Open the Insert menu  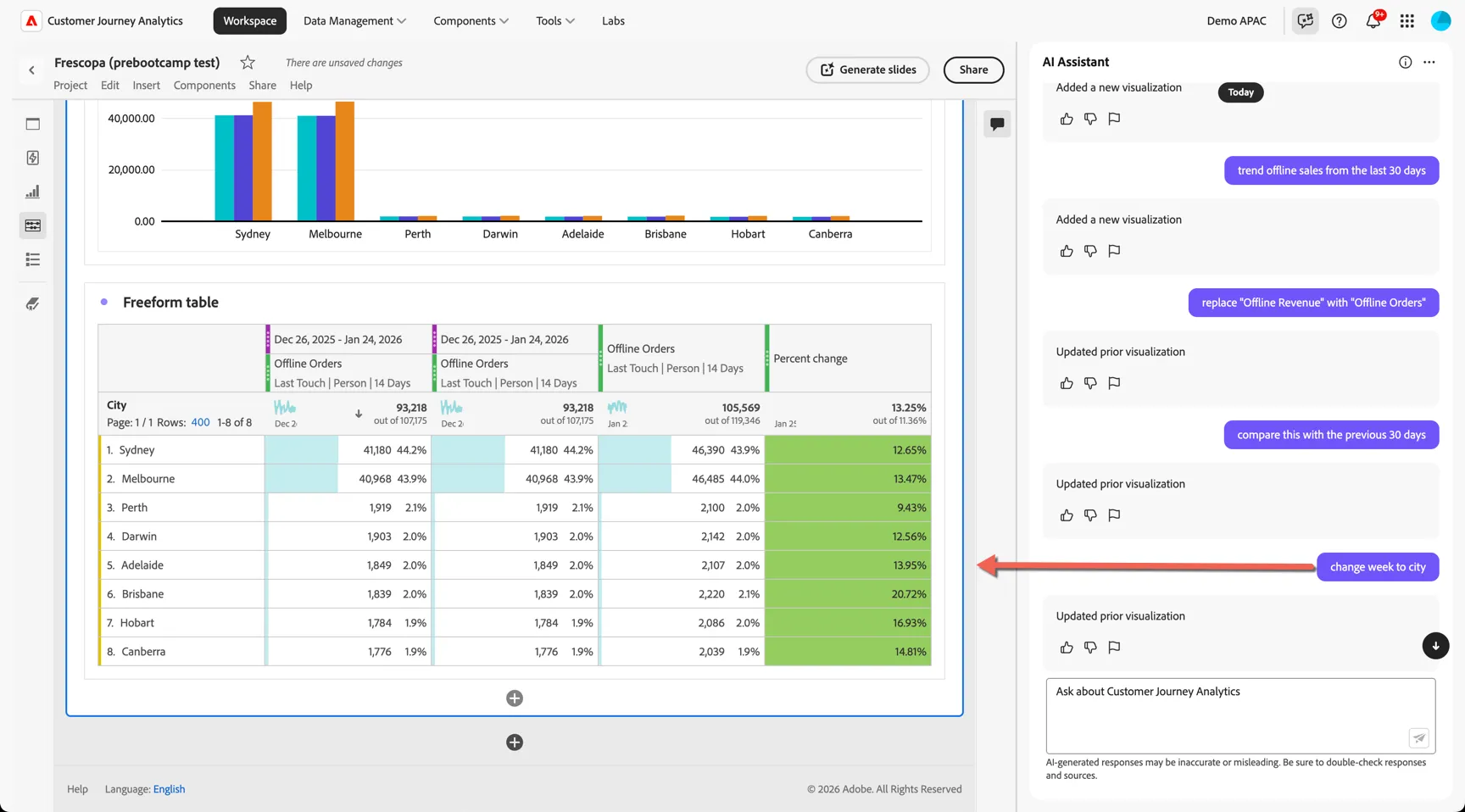click(146, 85)
